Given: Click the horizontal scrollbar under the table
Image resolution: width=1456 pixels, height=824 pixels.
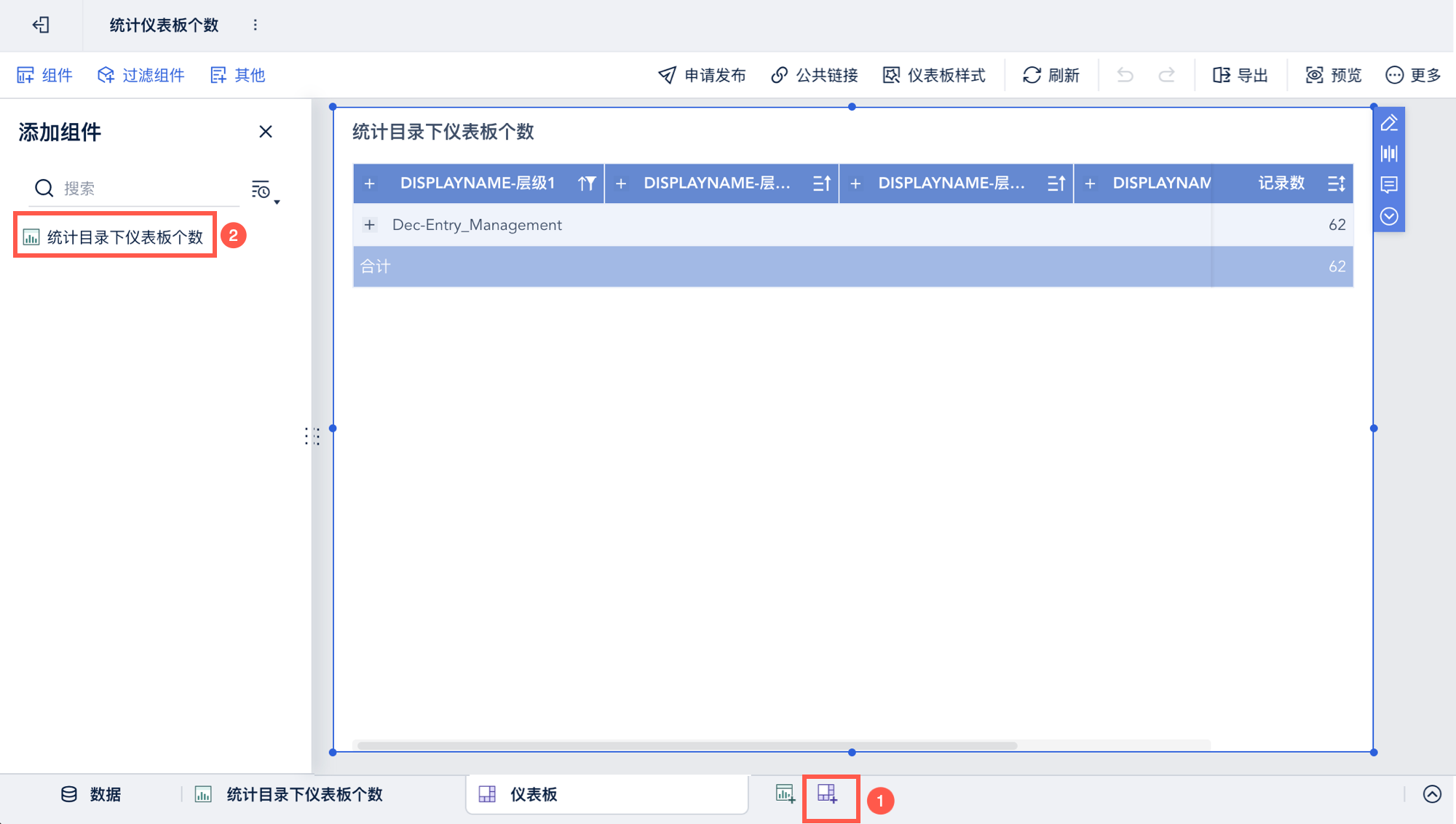Looking at the screenshot, I should pos(687,745).
